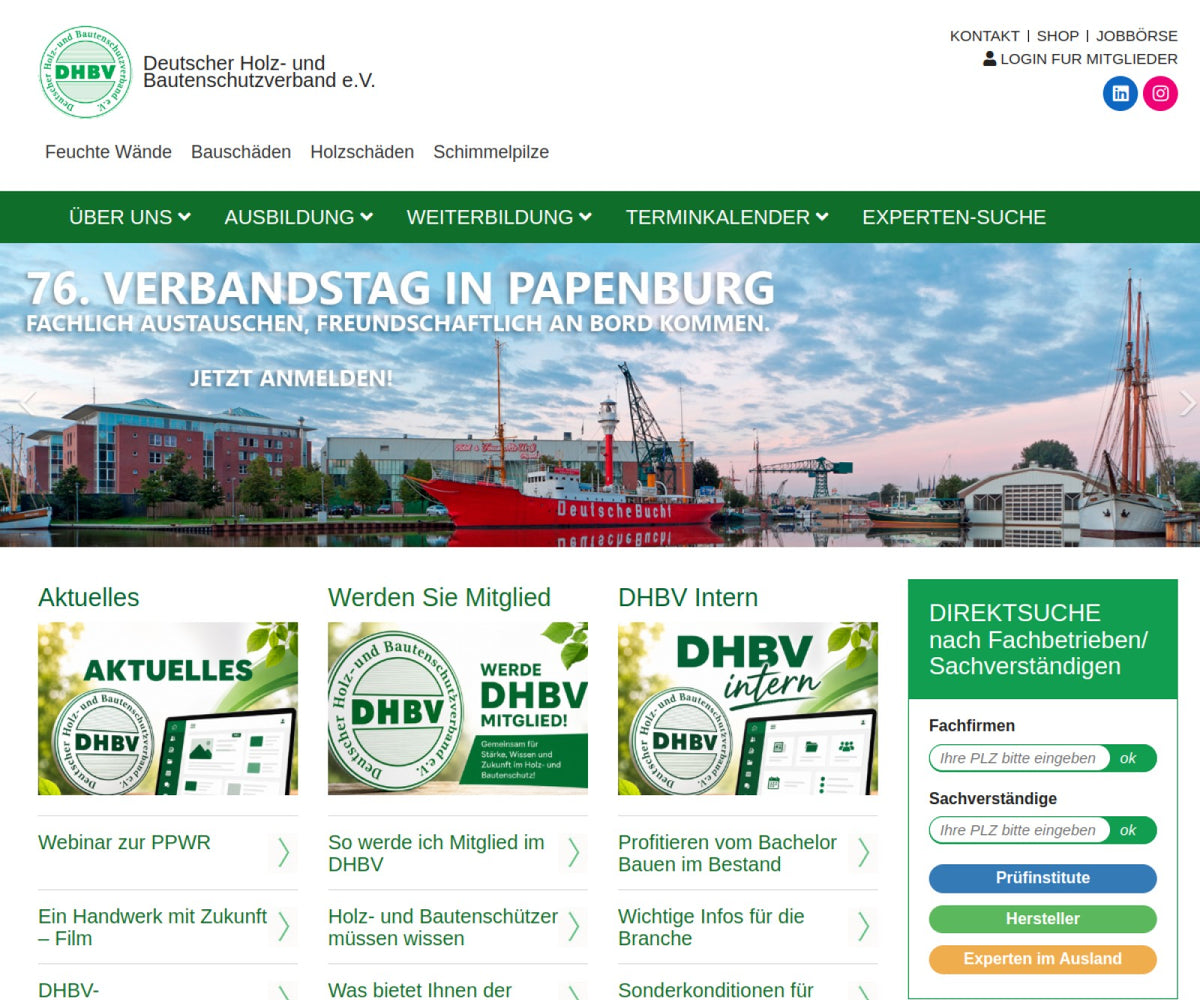
Task: Click arrow next to Ein Handwerk mit Zukunft
Action: (283, 926)
